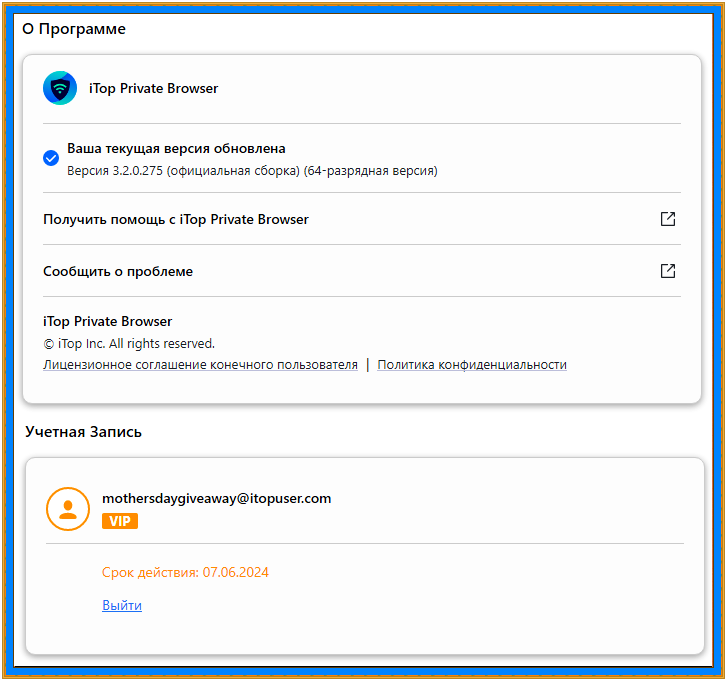Click '© iTop Inc. All rights reserved.'
The width and height of the screenshot is (726, 680).
[x=129, y=343]
